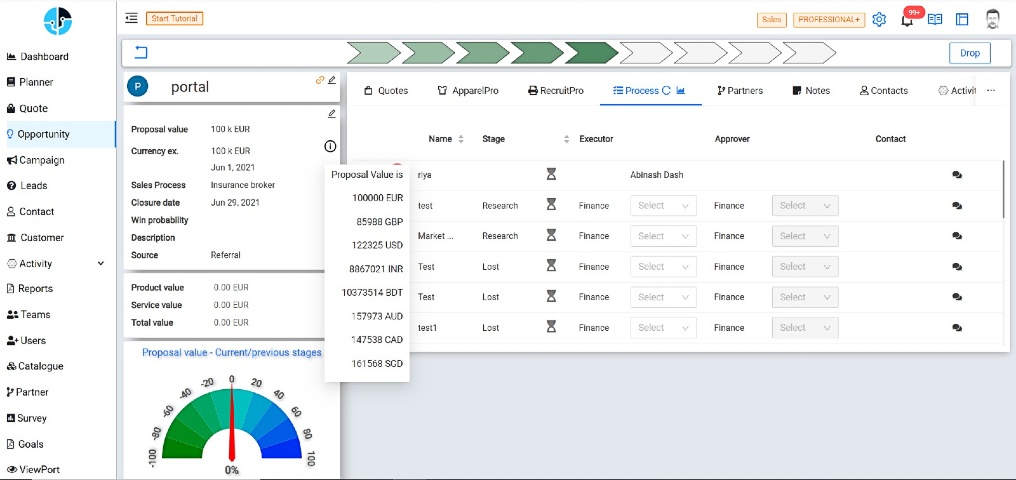
Task: Open notifications bell with 99+ badge
Action: 907,19
